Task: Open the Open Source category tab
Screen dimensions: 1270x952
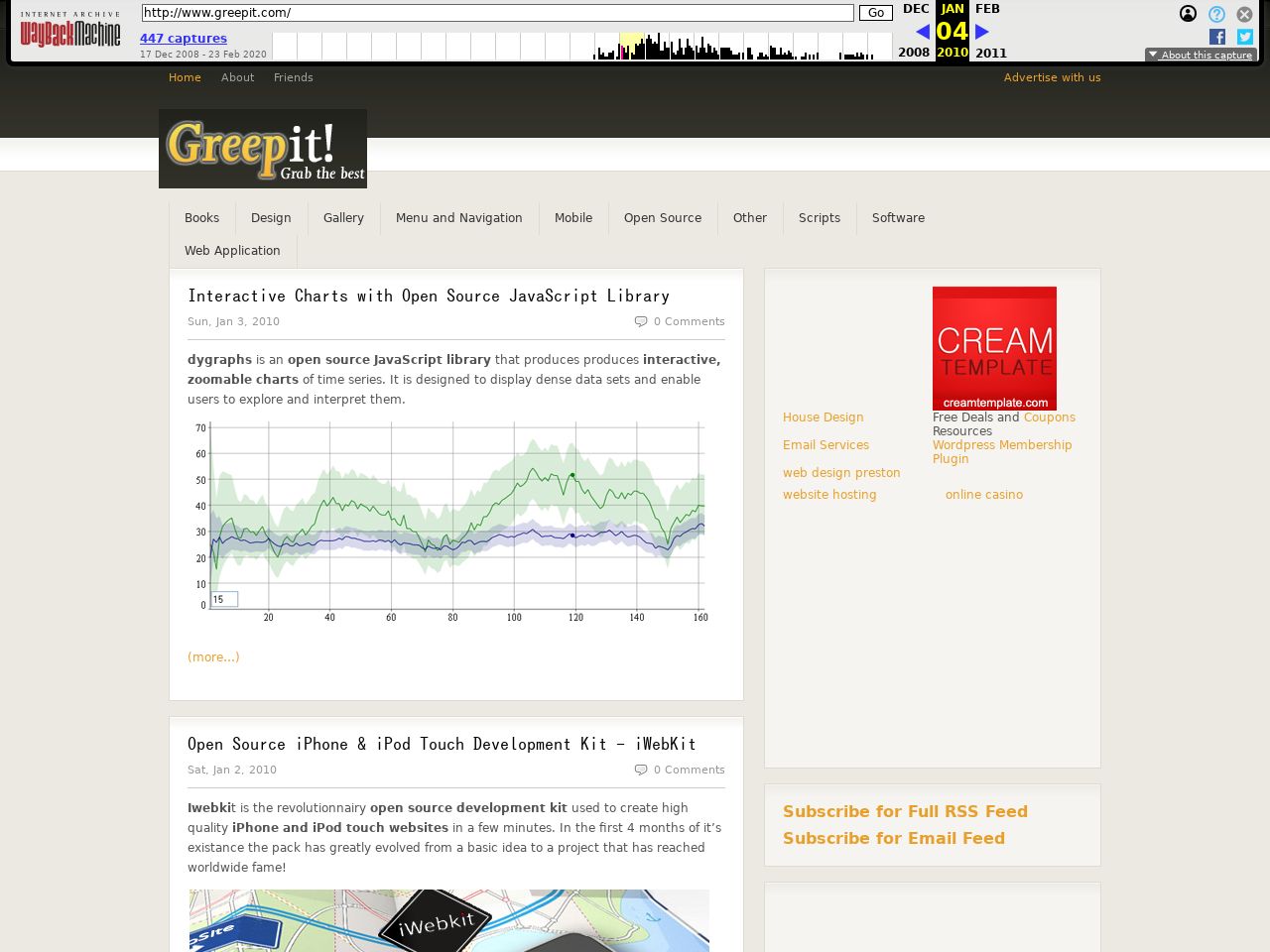Action: (x=662, y=218)
